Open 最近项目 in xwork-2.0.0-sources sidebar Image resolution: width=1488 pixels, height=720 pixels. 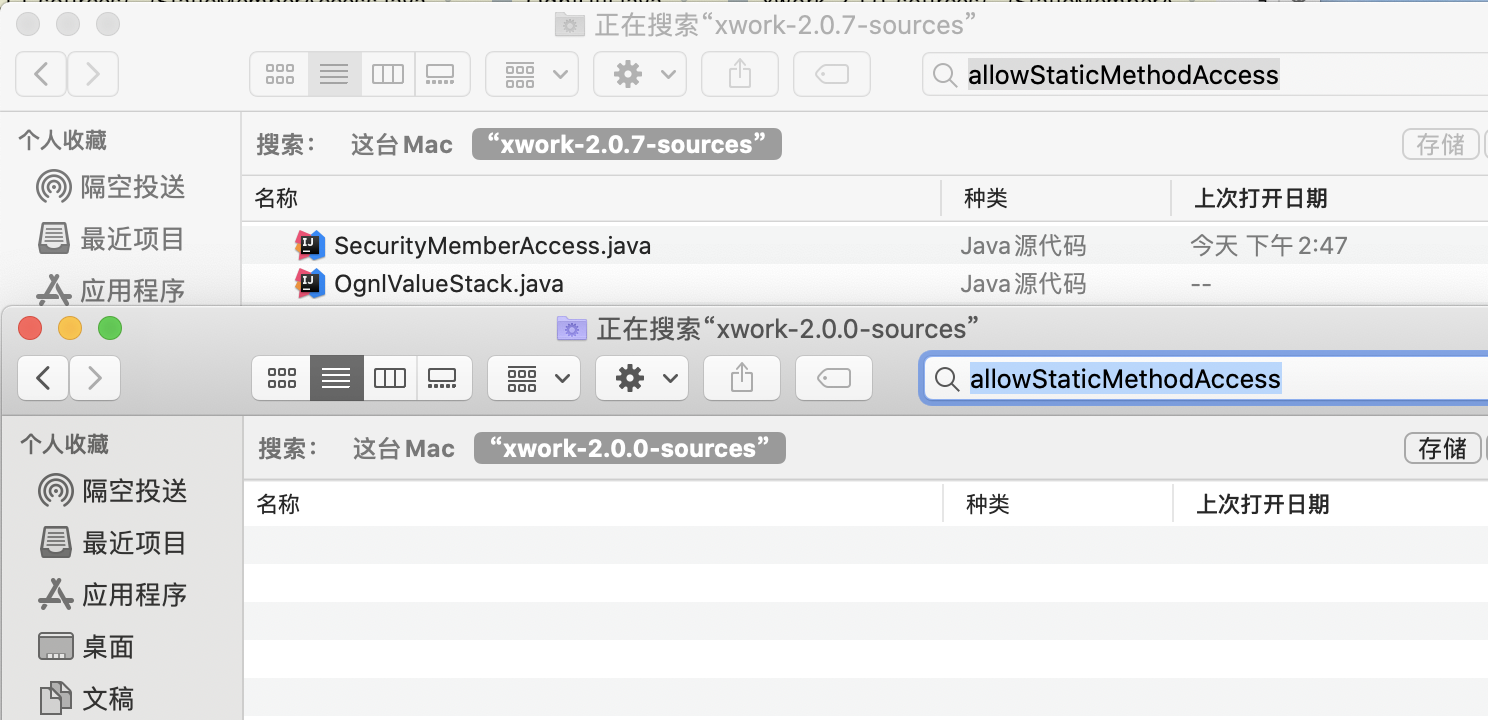[x=112, y=543]
